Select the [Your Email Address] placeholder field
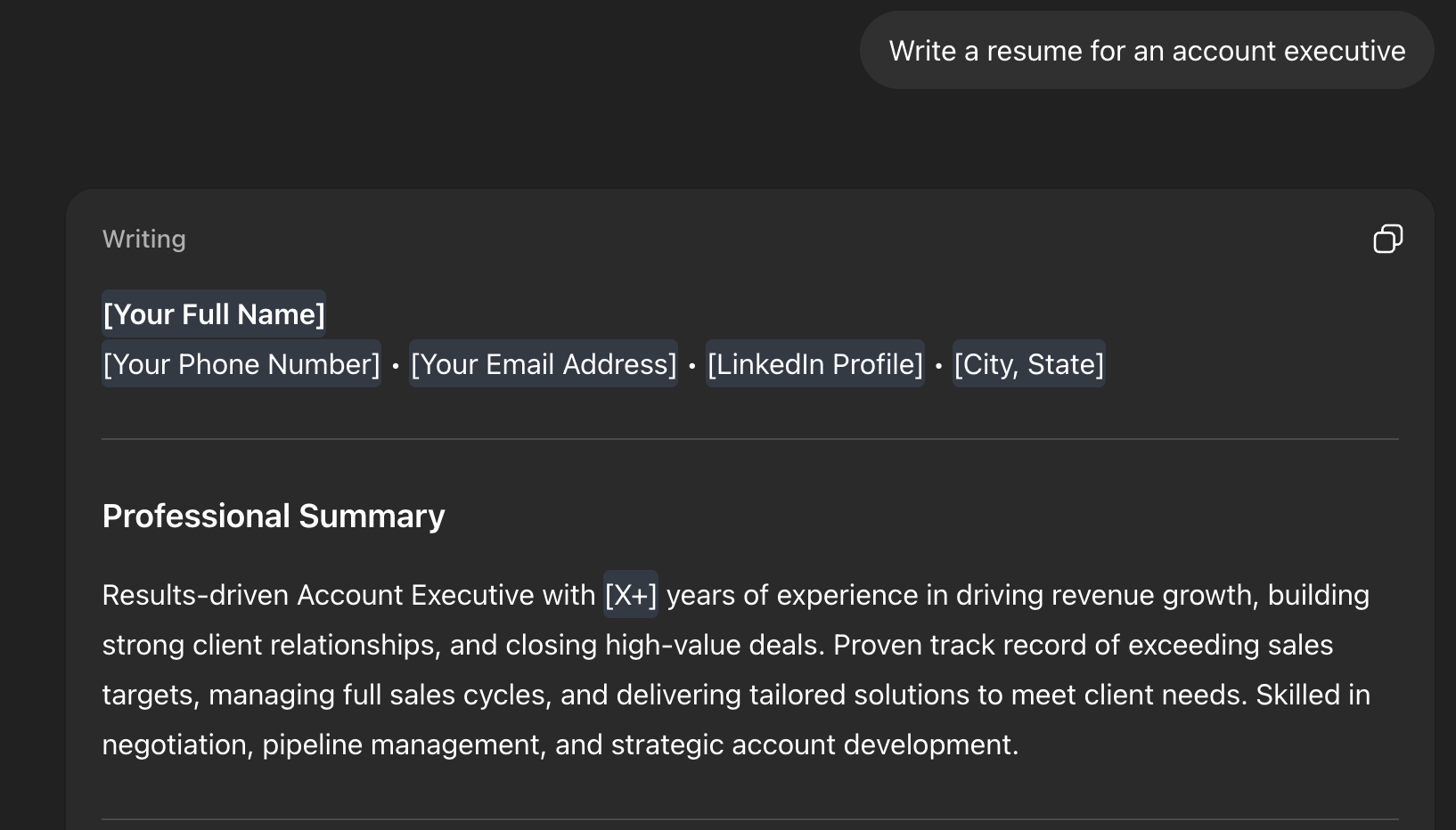This screenshot has height=830, width=1456. click(x=544, y=364)
